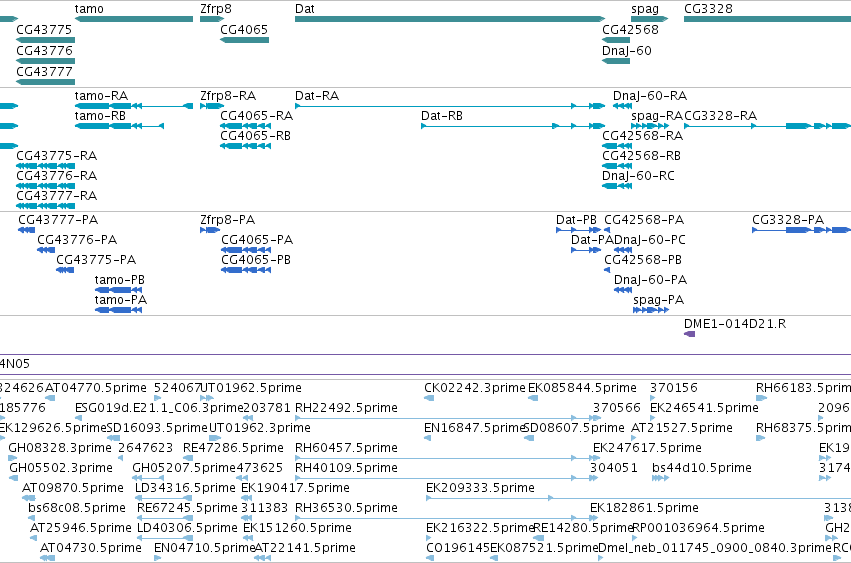Click the Dat-RA transcript label

coord(317,96)
